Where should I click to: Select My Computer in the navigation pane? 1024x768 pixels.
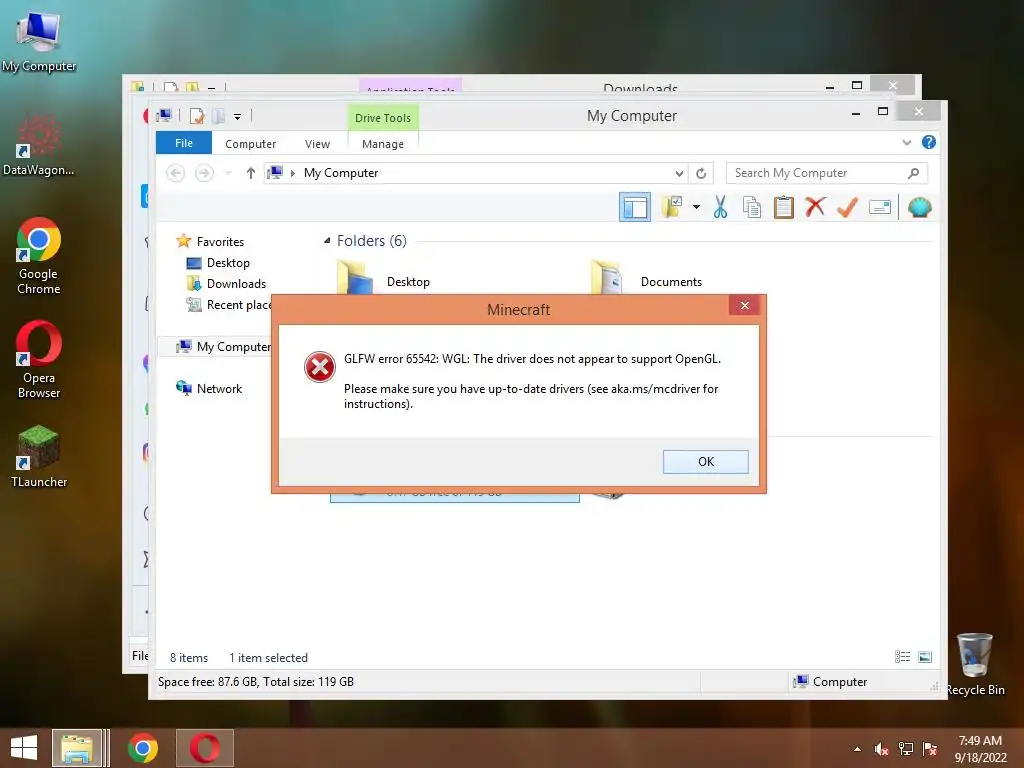224,347
